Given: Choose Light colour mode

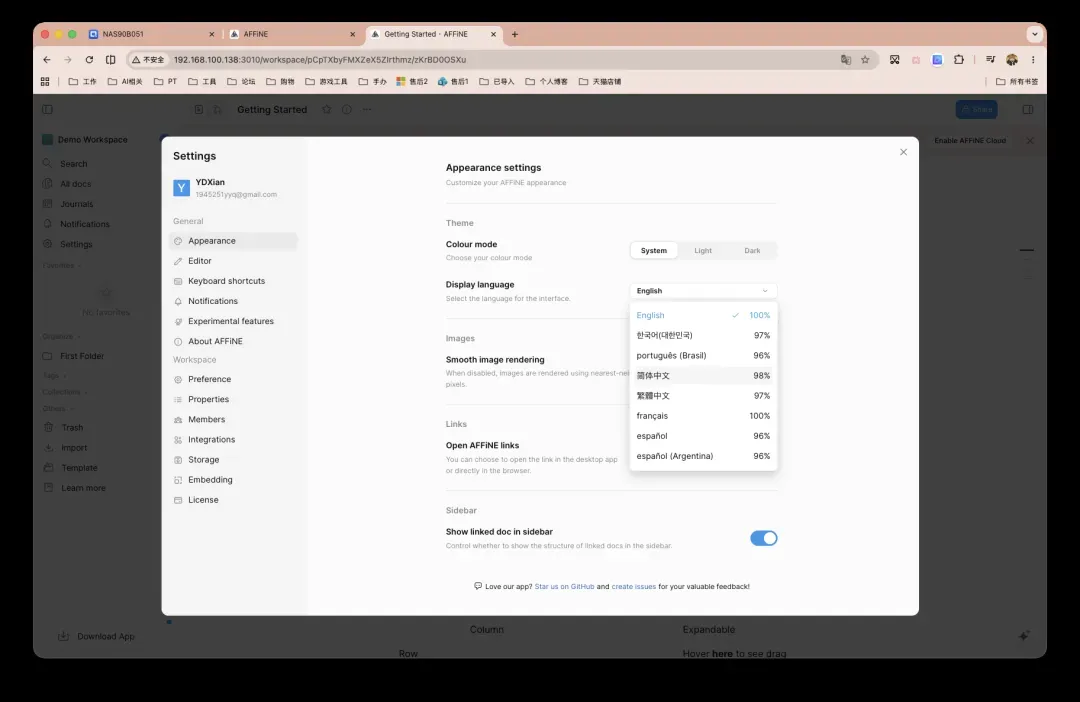Looking at the screenshot, I should (703, 251).
